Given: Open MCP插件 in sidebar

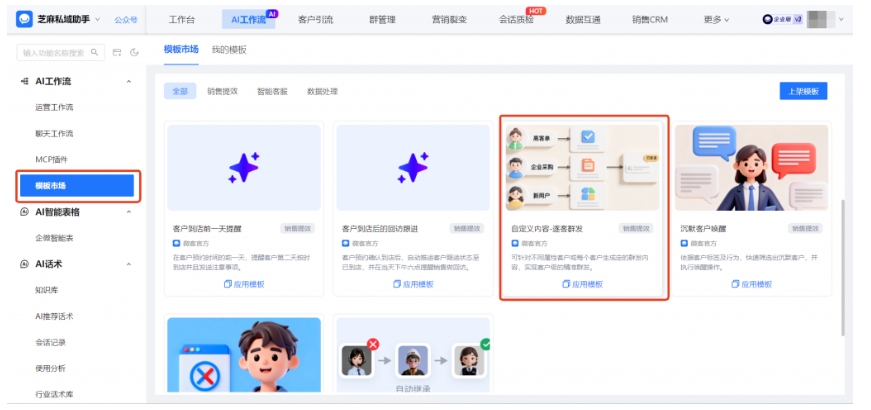Looking at the screenshot, I should pos(51,160).
